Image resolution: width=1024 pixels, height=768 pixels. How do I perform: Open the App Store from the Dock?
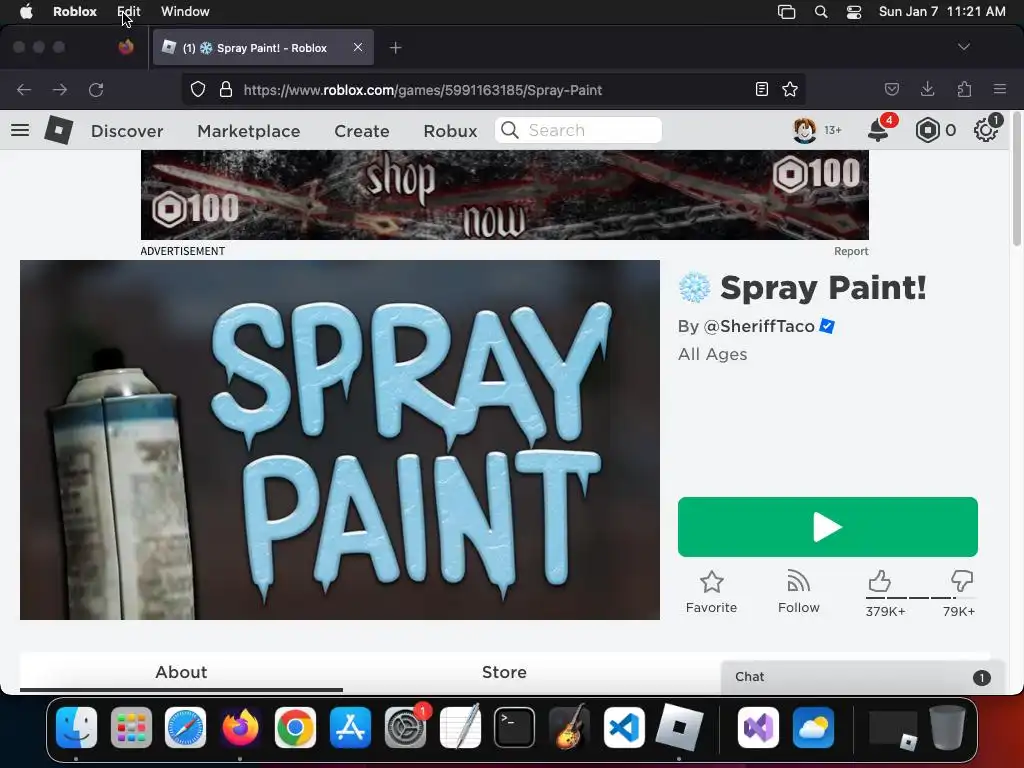[x=350, y=727]
